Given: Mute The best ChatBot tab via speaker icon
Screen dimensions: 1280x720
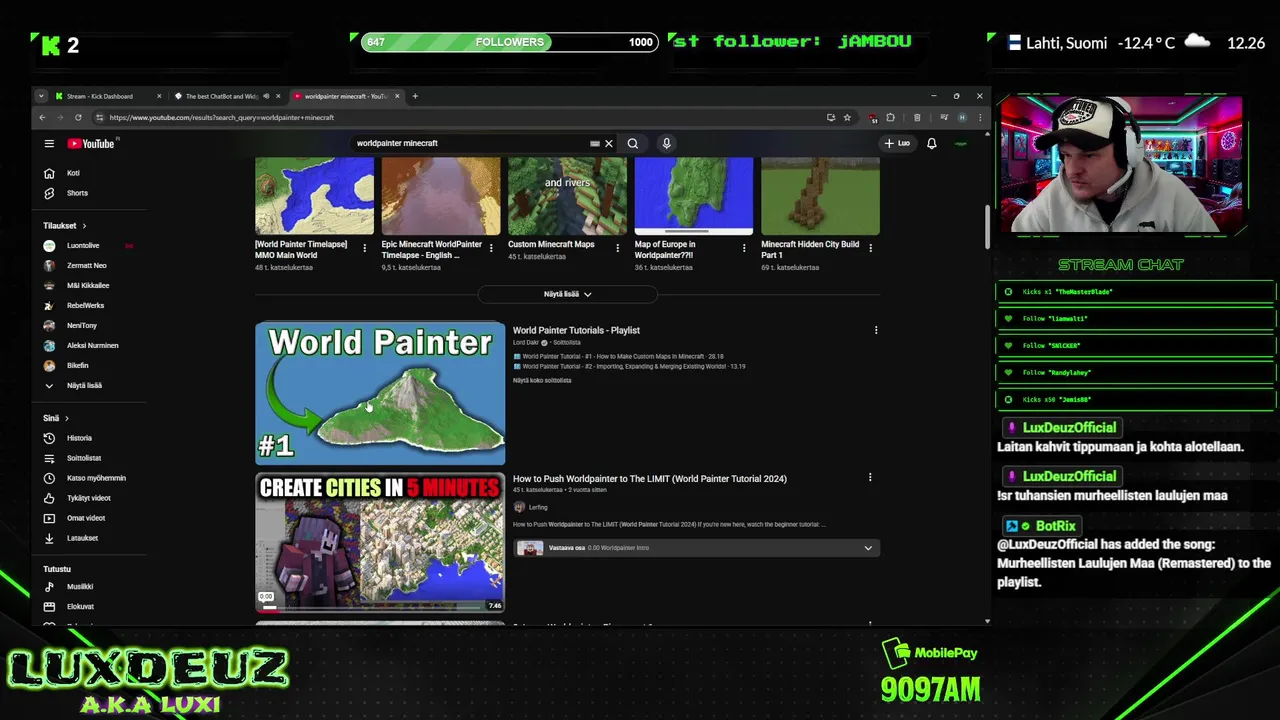Looking at the screenshot, I should (x=266, y=96).
